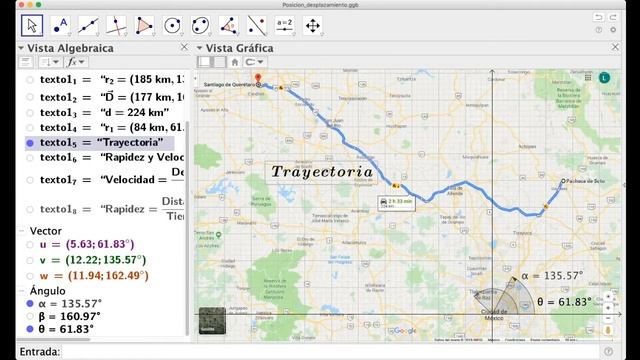640x360 pixels.
Task: Click the Trayectoria text label on map
Action: 322,172
